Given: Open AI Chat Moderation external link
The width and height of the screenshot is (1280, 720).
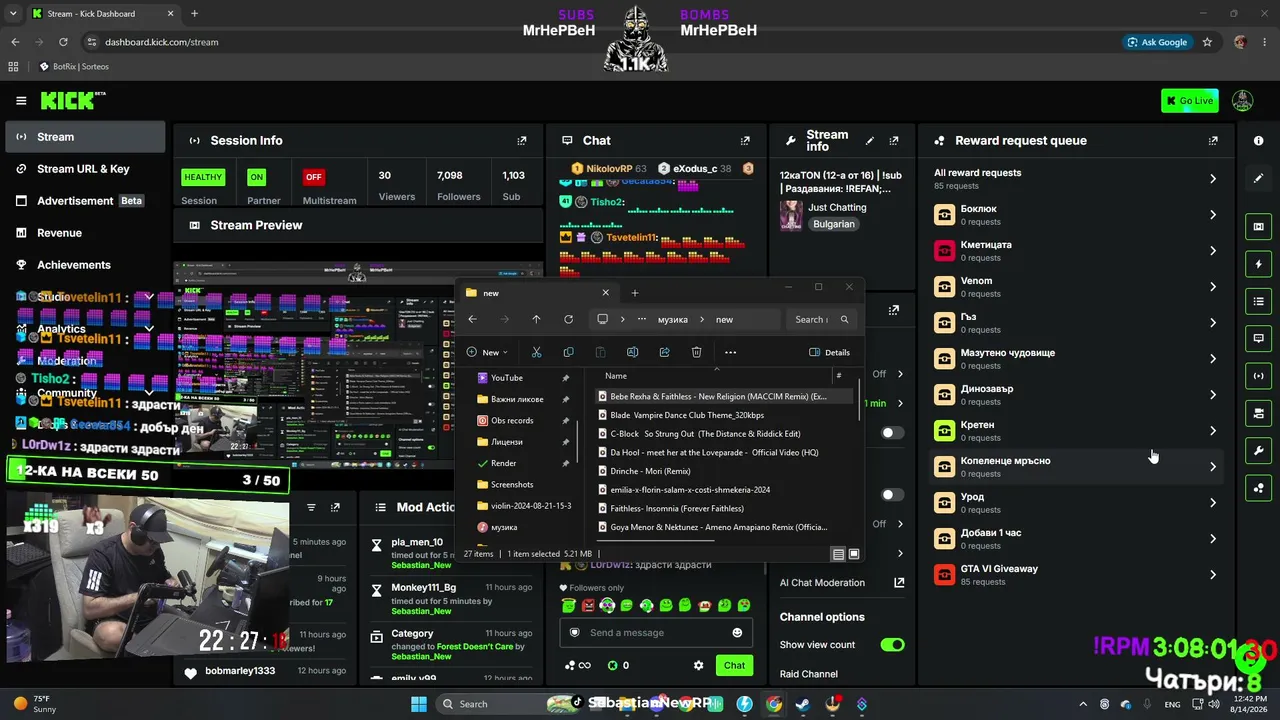Looking at the screenshot, I should coord(899,583).
